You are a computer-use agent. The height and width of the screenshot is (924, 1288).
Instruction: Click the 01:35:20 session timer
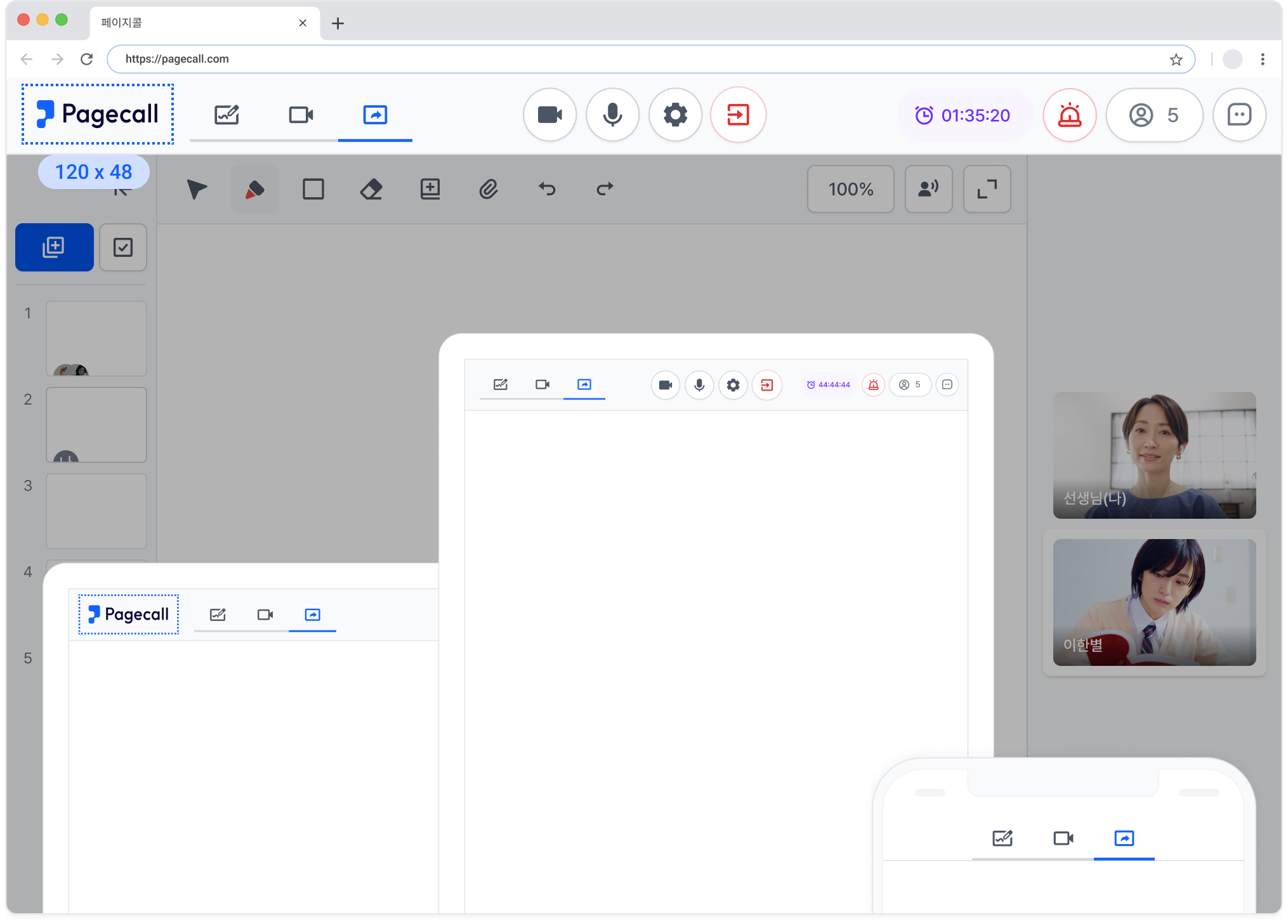coord(963,115)
